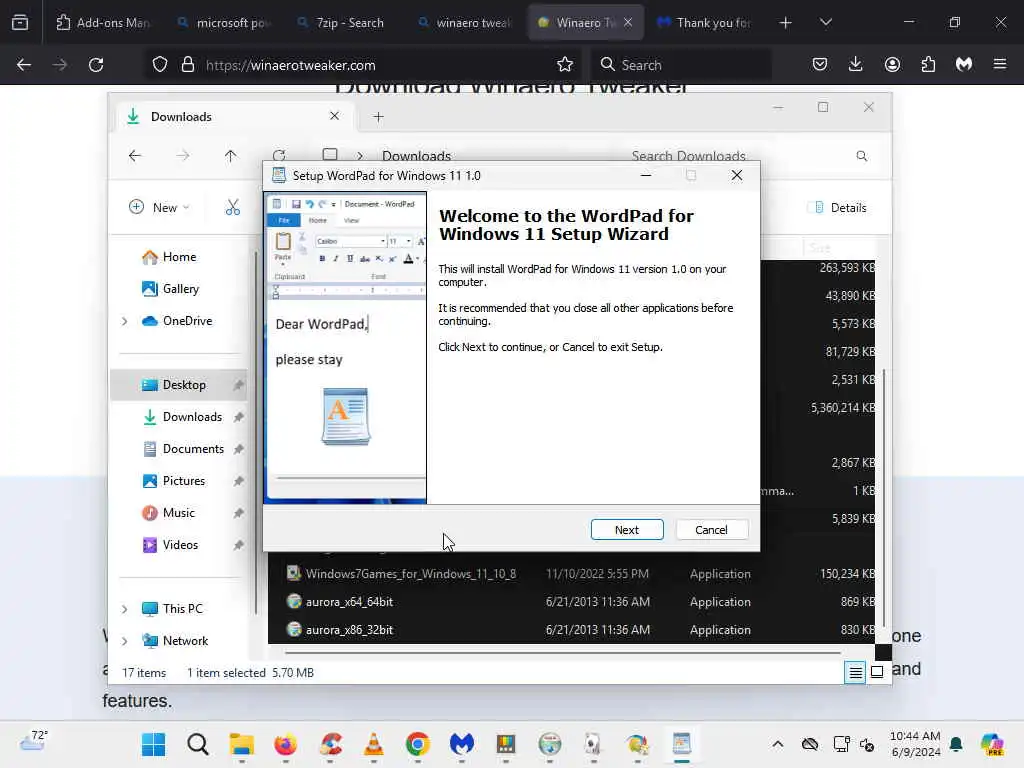Open Firefox from taskbar
Viewport: 1024px width, 768px height.
[x=285, y=744]
